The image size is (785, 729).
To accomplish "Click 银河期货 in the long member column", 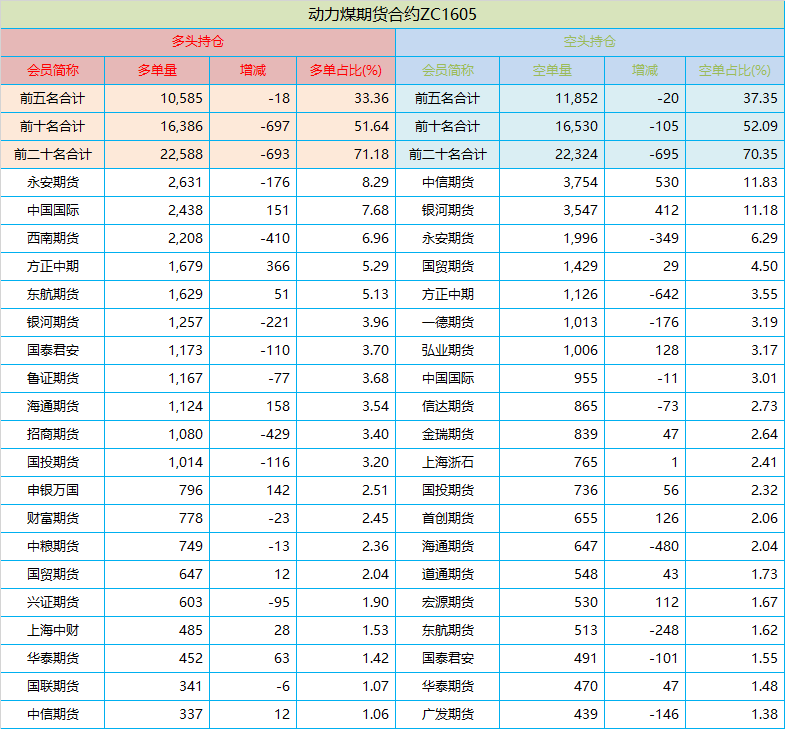I will (53, 322).
